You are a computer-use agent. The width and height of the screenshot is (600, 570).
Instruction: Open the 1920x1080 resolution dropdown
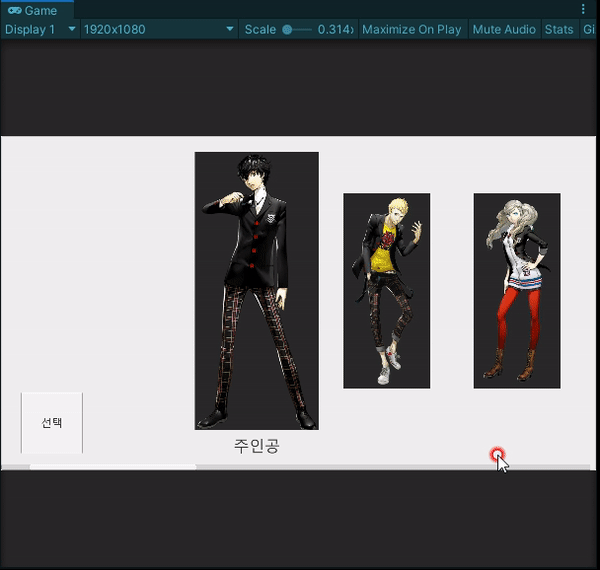[x=159, y=29]
